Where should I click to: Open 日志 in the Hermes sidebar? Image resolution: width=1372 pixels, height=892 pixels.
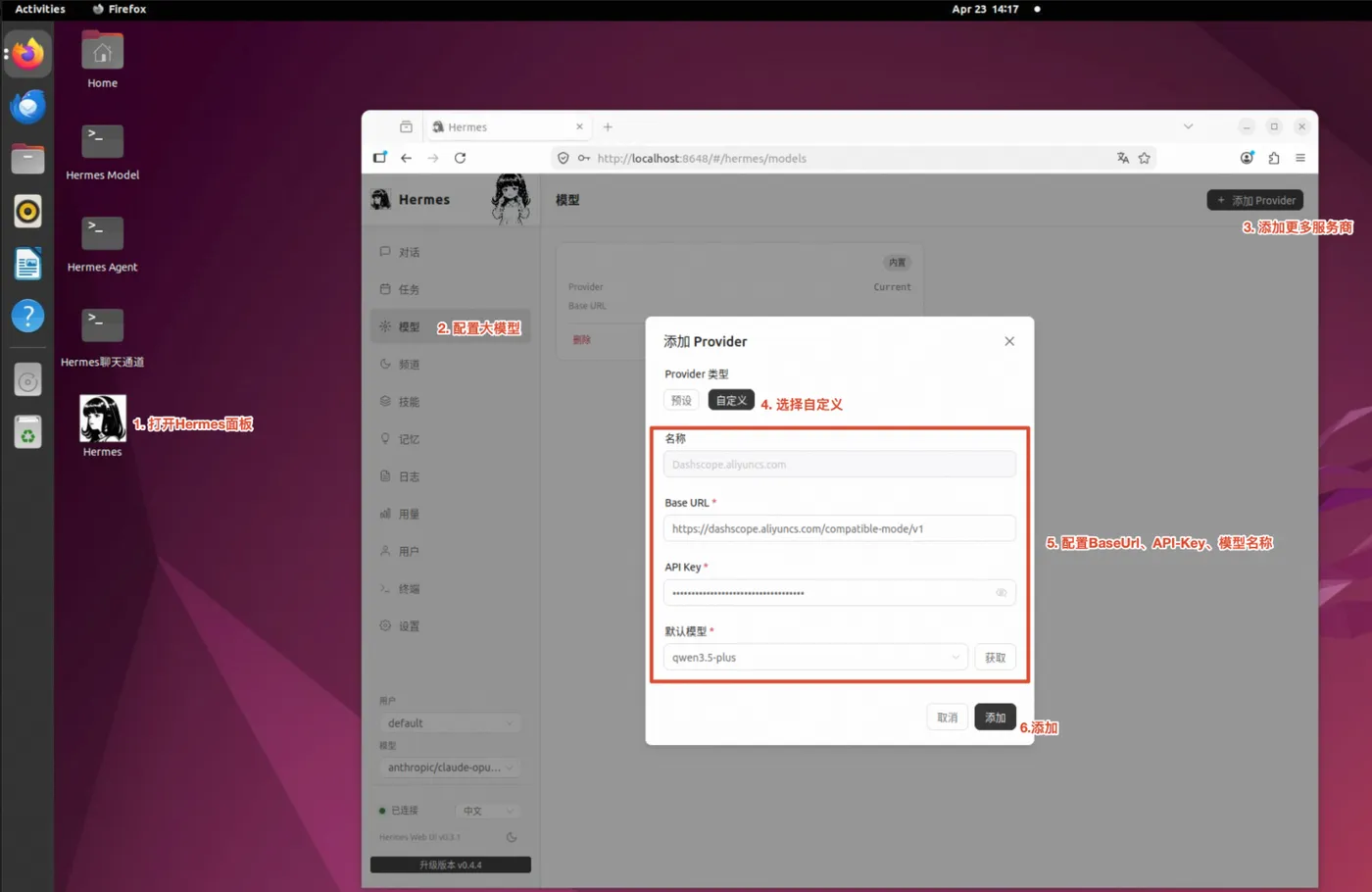click(x=450, y=476)
